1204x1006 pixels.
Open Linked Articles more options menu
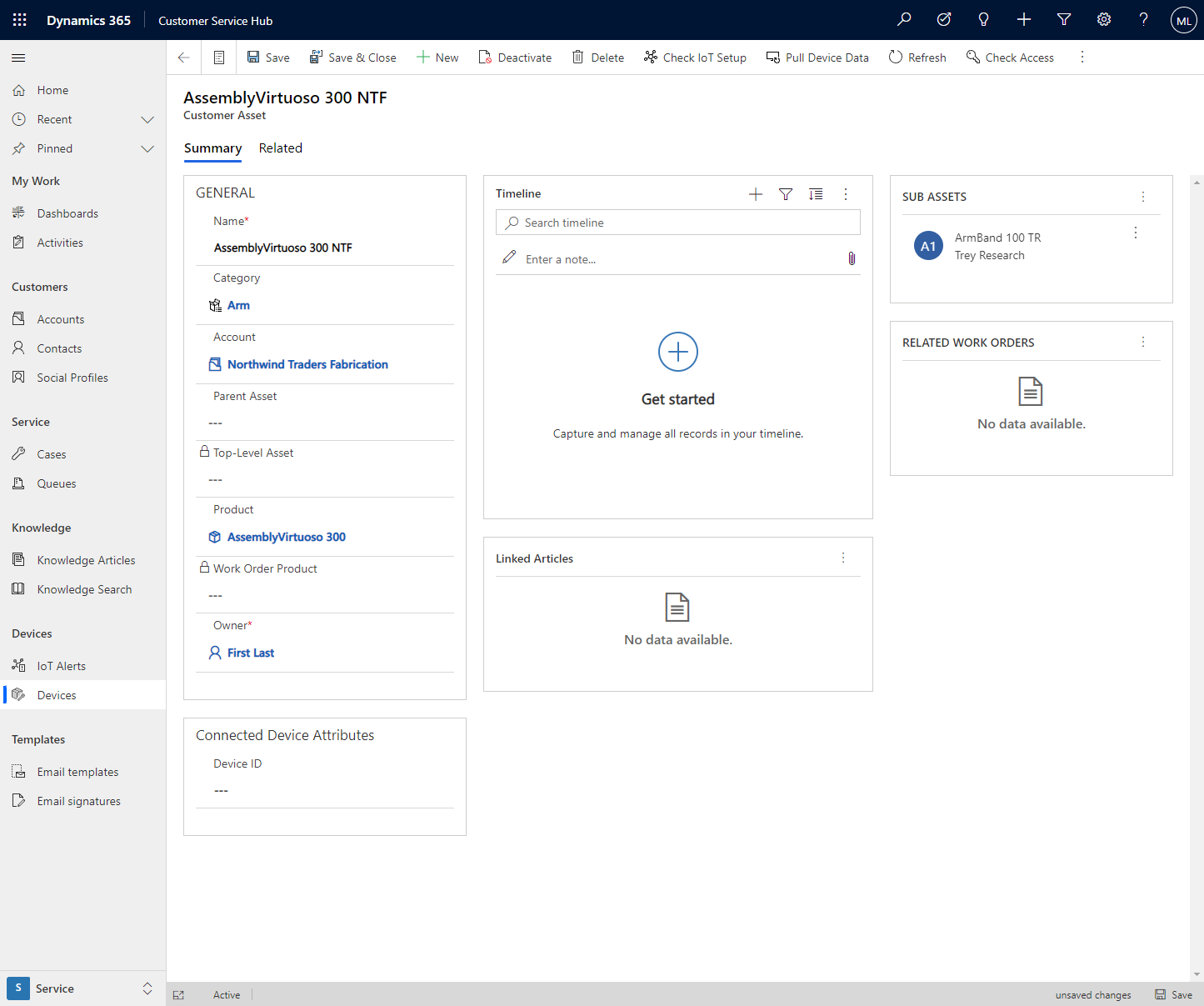(x=843, y=558)
